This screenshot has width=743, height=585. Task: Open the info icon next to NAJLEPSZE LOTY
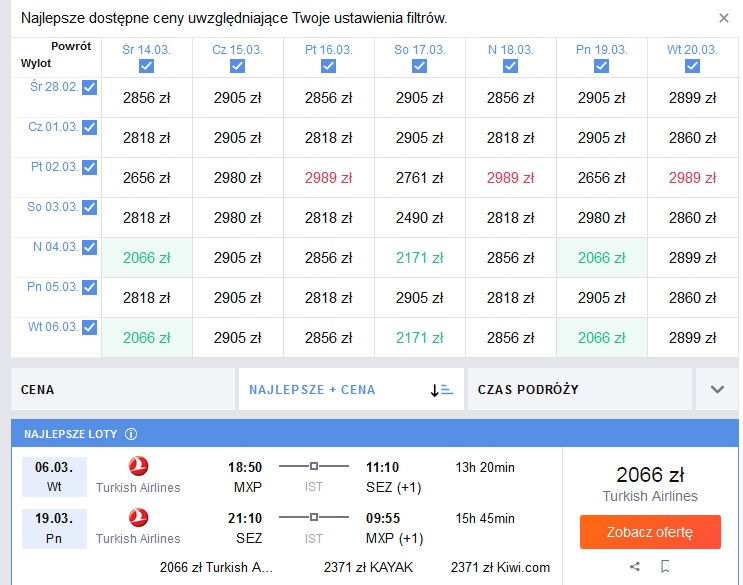coord(131,434)
